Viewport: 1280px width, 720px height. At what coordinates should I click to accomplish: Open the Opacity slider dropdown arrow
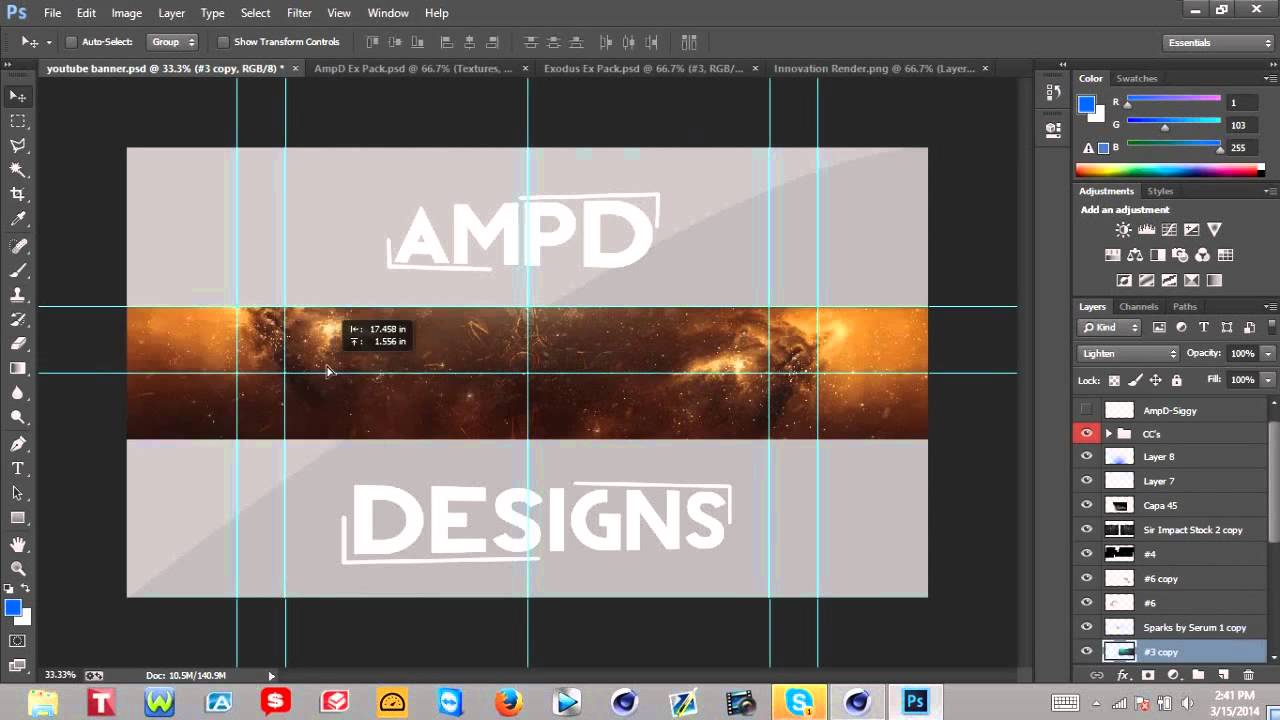pyautogui.click(x=1268, y=353)
